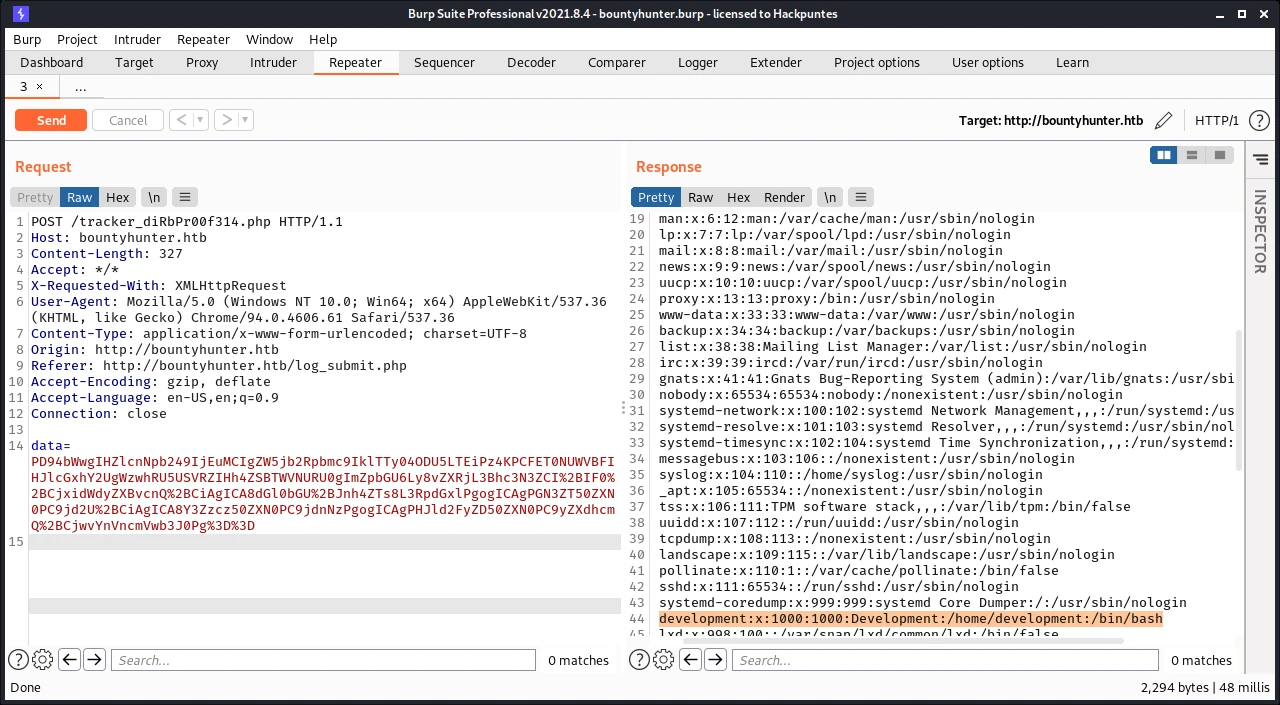
Task: Go back in request history
Action: point(181,120)
